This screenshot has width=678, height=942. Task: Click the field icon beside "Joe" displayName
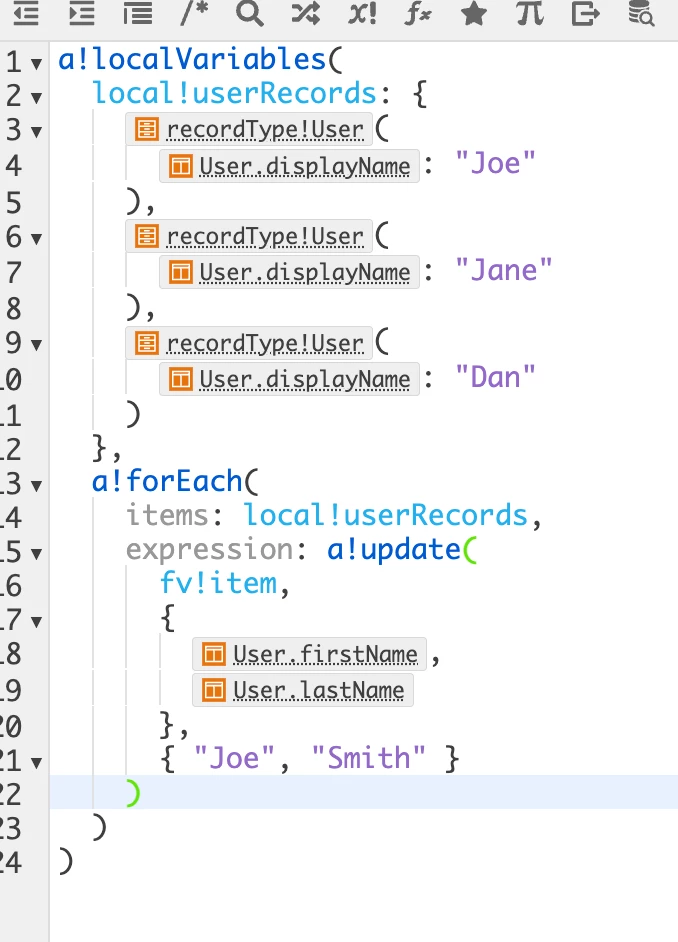tap(180, 165)
